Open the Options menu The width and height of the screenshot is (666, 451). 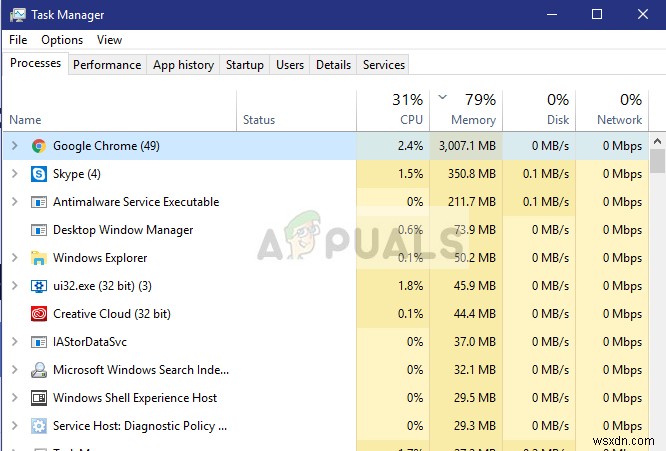62,40
